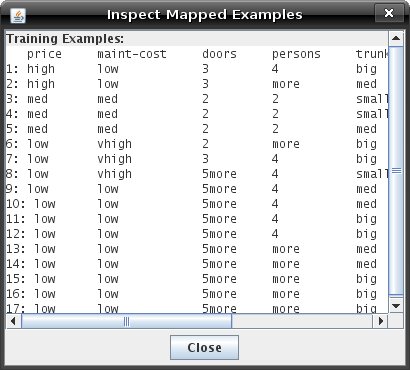Screen dimensions: 410x370
Task: Click 5more doors value in row 8
Action: pyautogui.click(x=219, y=174)
